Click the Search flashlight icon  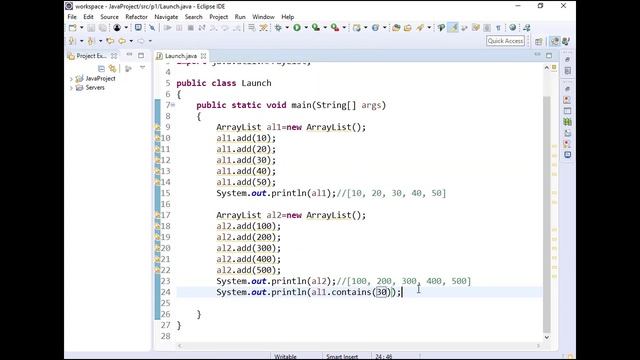[x=420, y=28]
